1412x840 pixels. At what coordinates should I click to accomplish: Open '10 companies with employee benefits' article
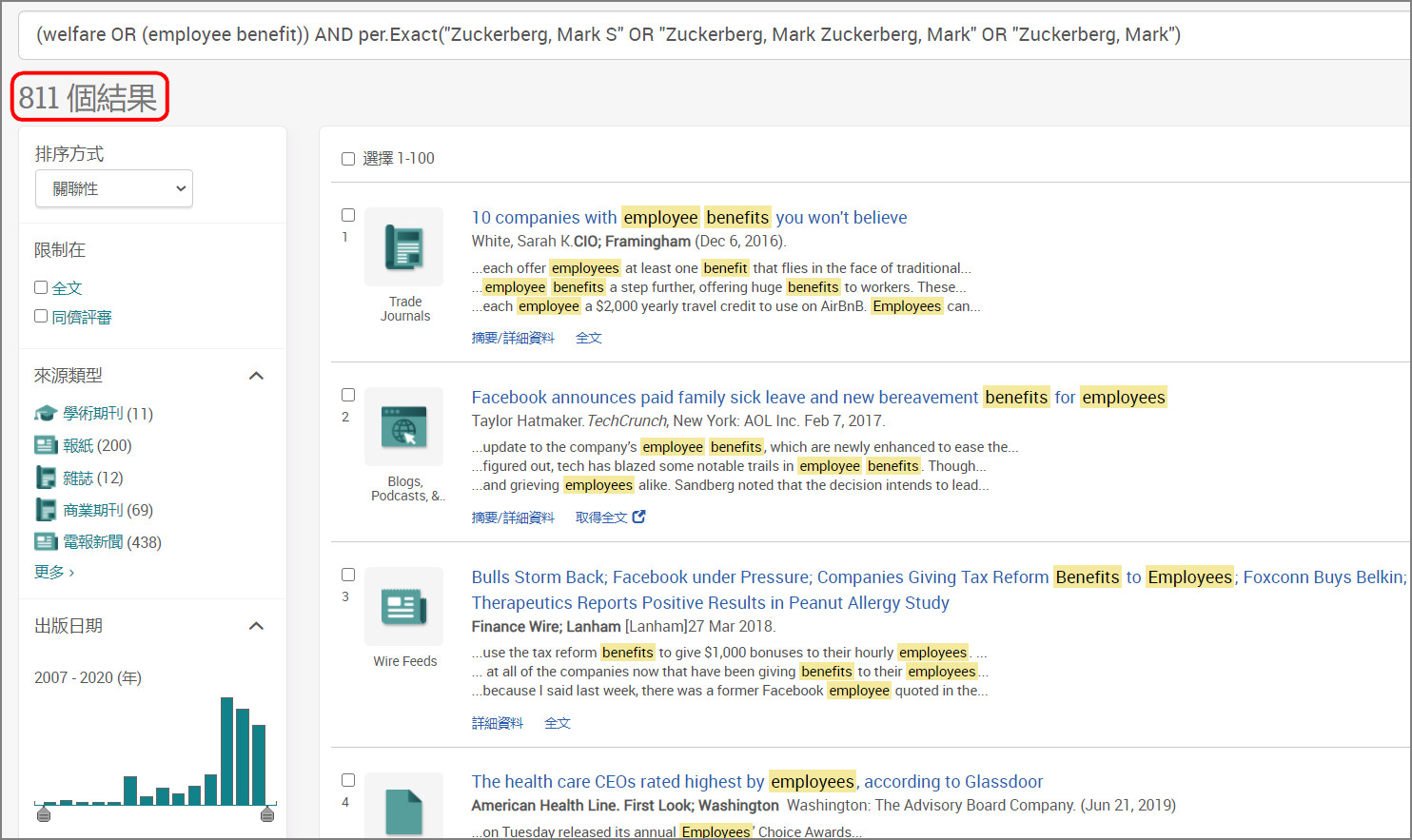click(689, 217)
